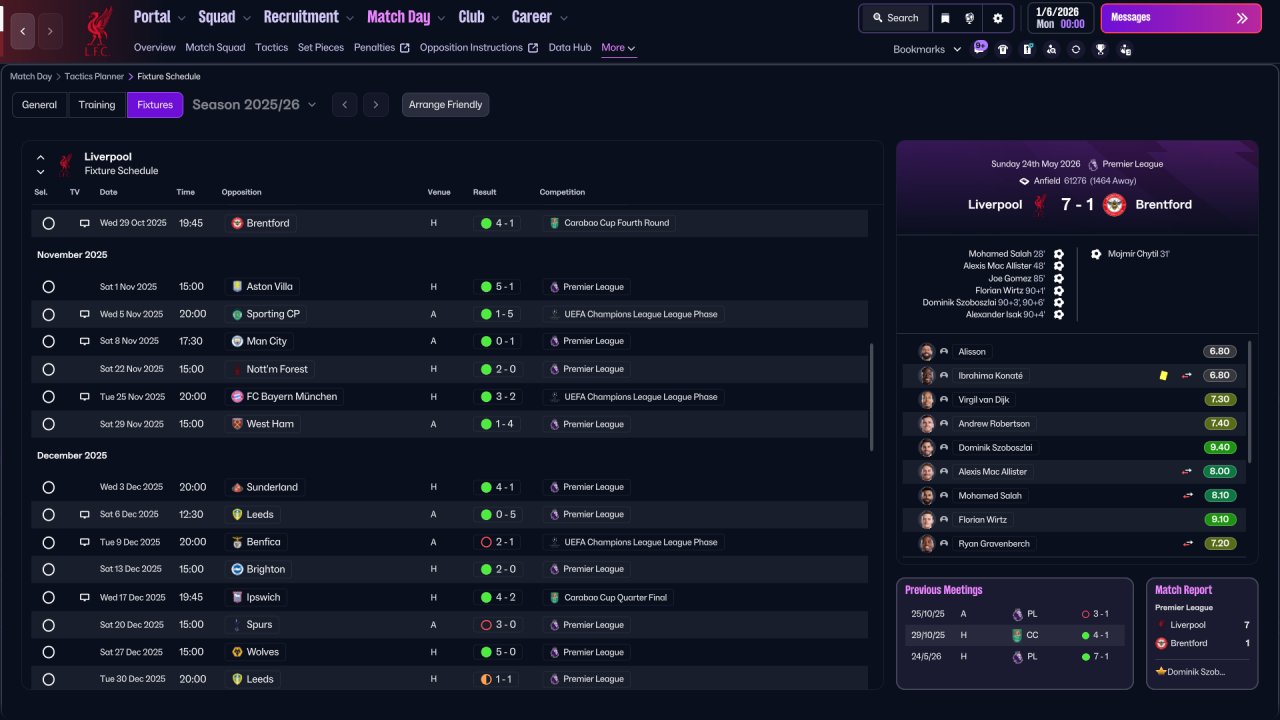Open the Club dropdown menu

click(478, 17)
